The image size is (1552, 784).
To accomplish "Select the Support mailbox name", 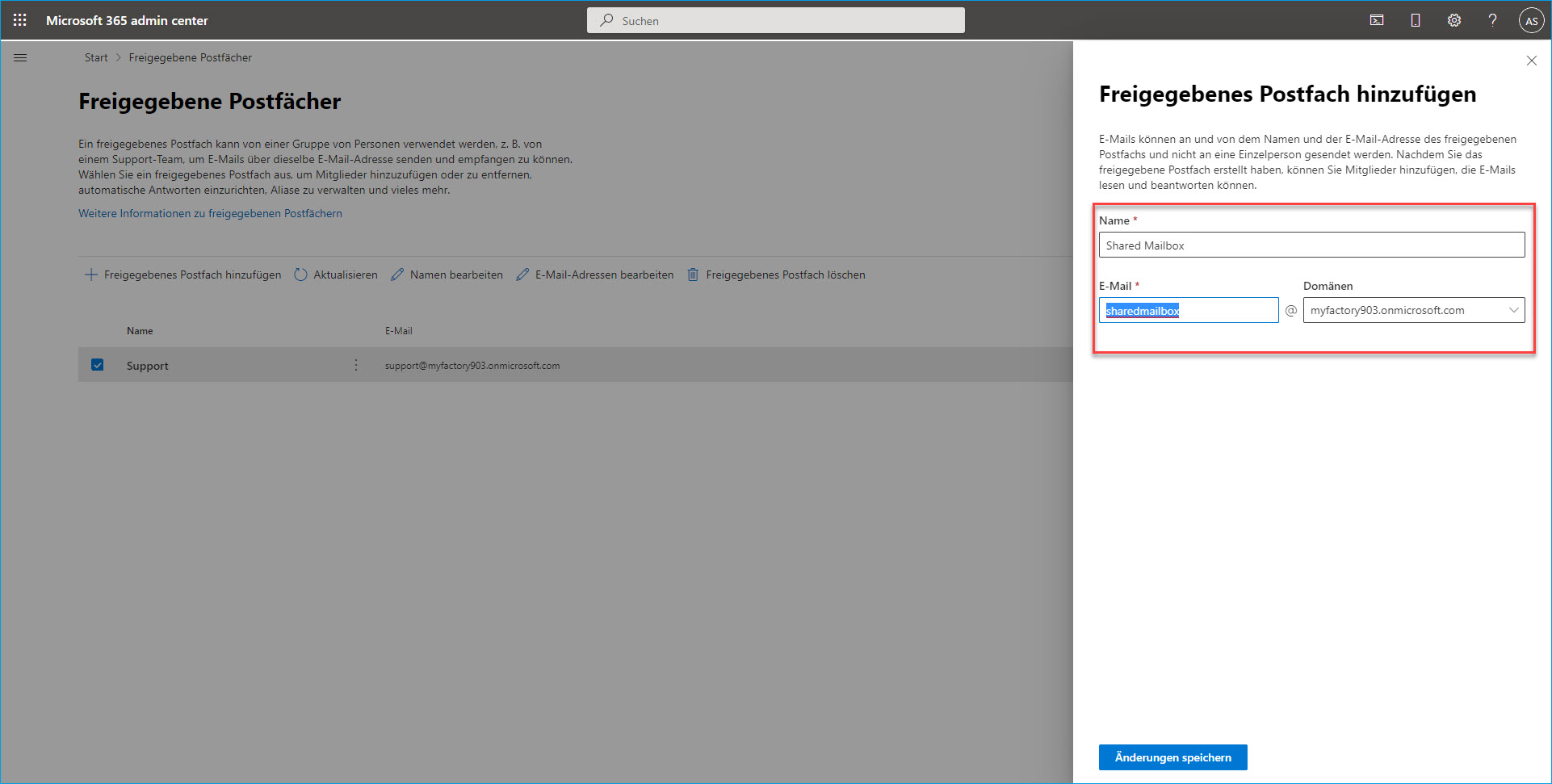I will point(148,366).
